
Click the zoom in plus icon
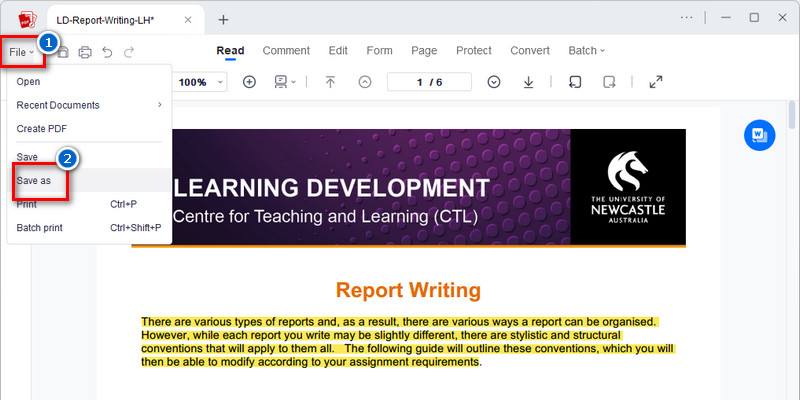[x=249, y=82]
